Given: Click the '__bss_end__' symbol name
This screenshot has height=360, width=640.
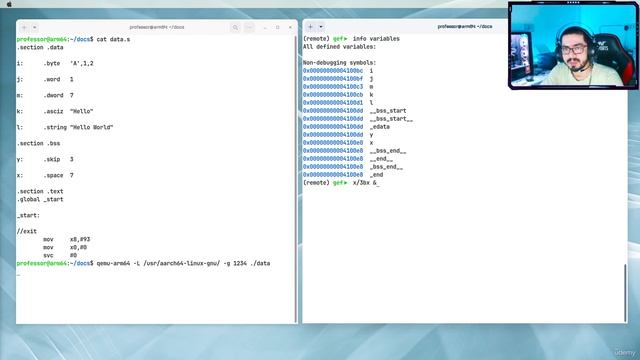Looking at the screenshot, I should [x=388, y=151].
